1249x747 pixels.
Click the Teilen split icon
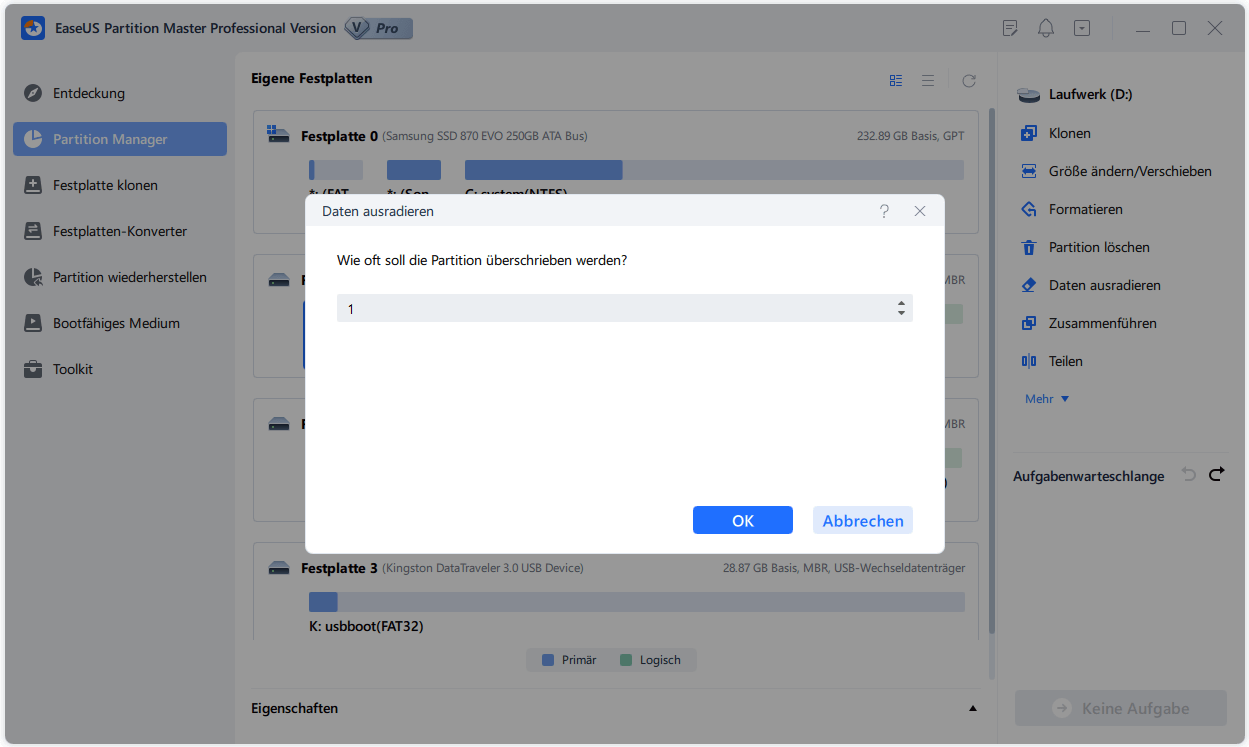pos(1029,361)
